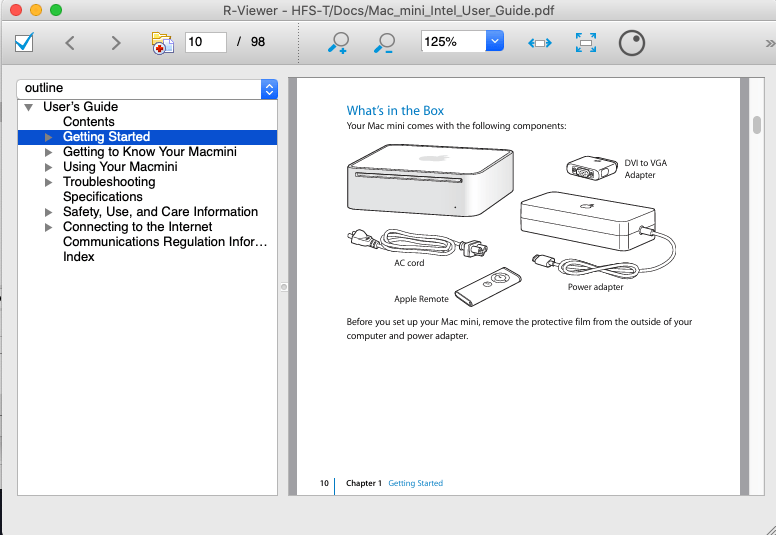Click the DVI to VGA Adapter label
Viewport: 776px width, 535px height.
tap(645, 169)
